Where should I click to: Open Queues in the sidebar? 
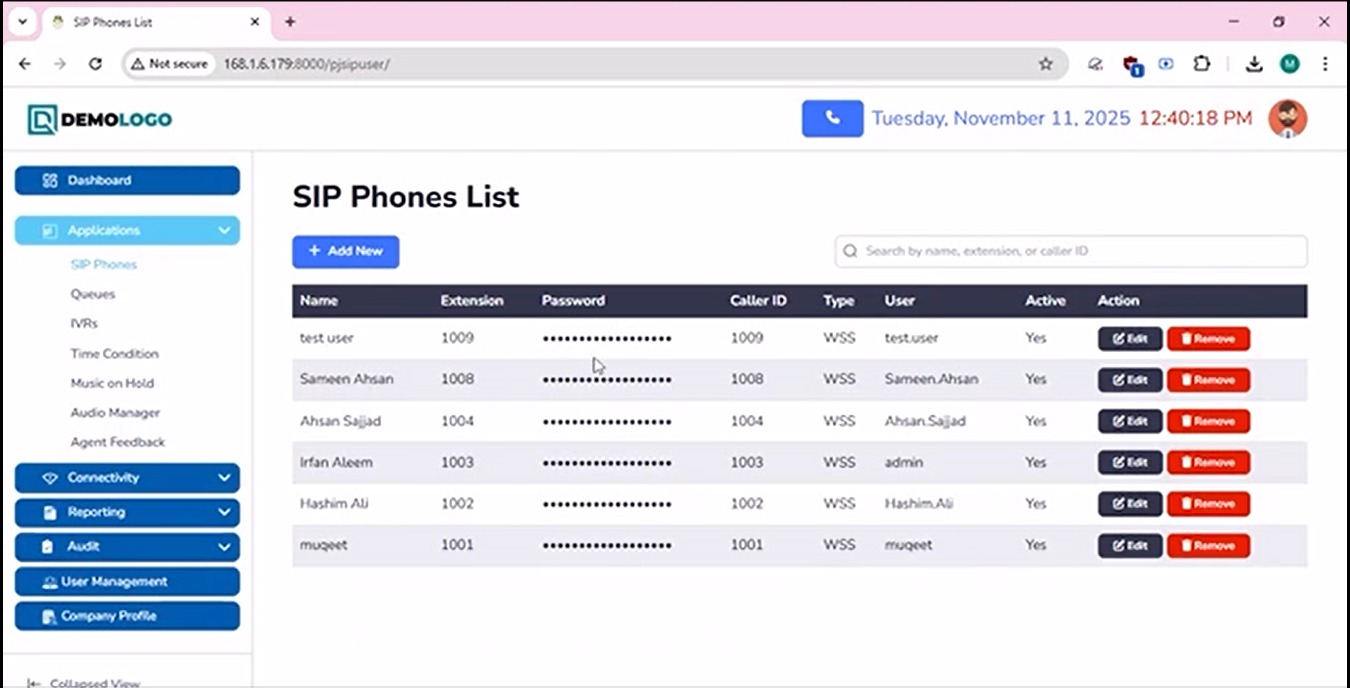tap(93, 294)
